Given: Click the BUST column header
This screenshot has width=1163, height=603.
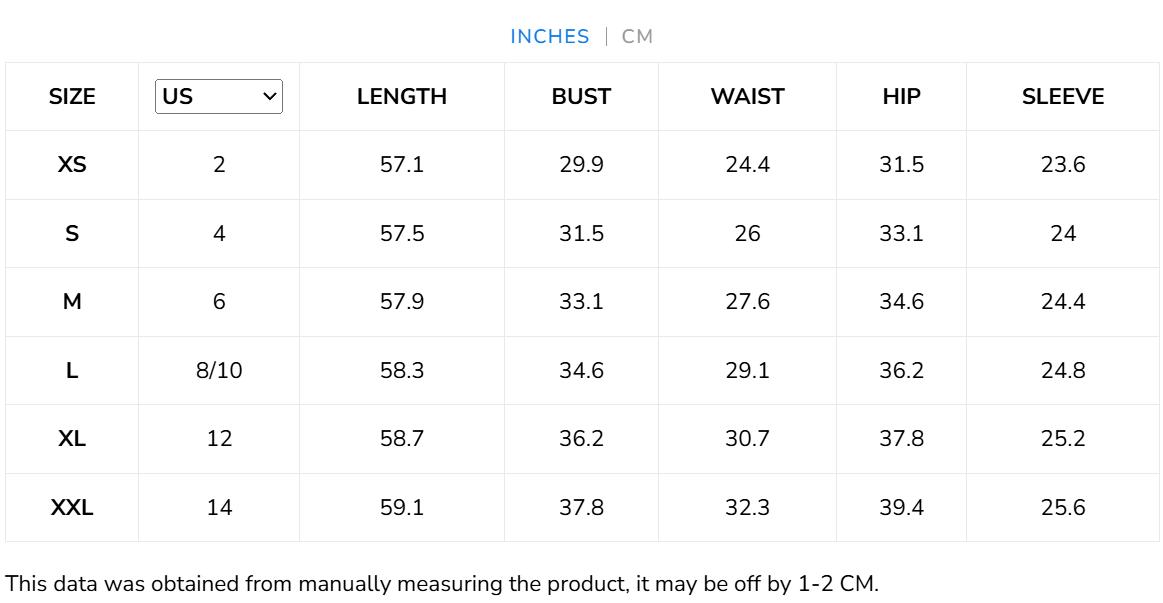Looking at the screenshot, I should (x=581, y=97).
